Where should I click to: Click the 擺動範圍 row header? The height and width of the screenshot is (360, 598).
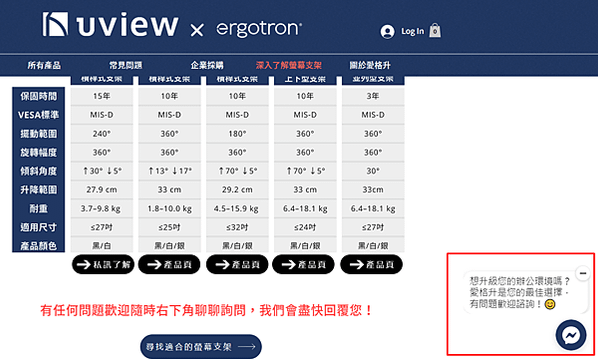click(x=39, y=134)
